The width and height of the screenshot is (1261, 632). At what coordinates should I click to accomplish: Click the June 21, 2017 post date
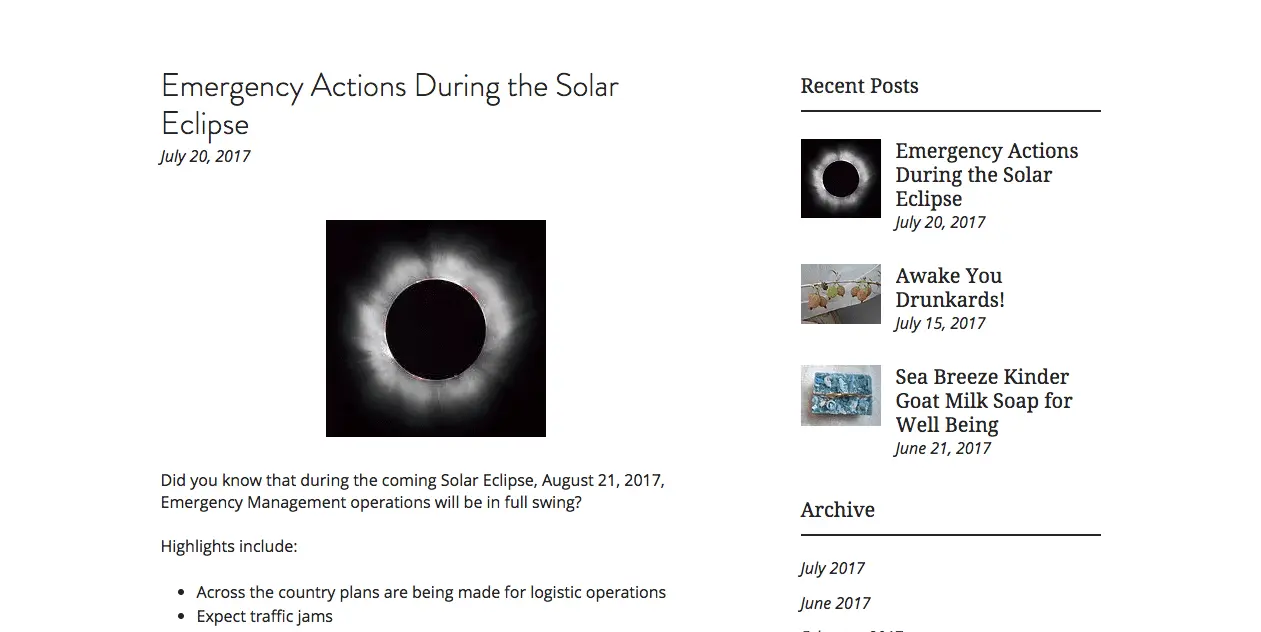coord(943,448)
